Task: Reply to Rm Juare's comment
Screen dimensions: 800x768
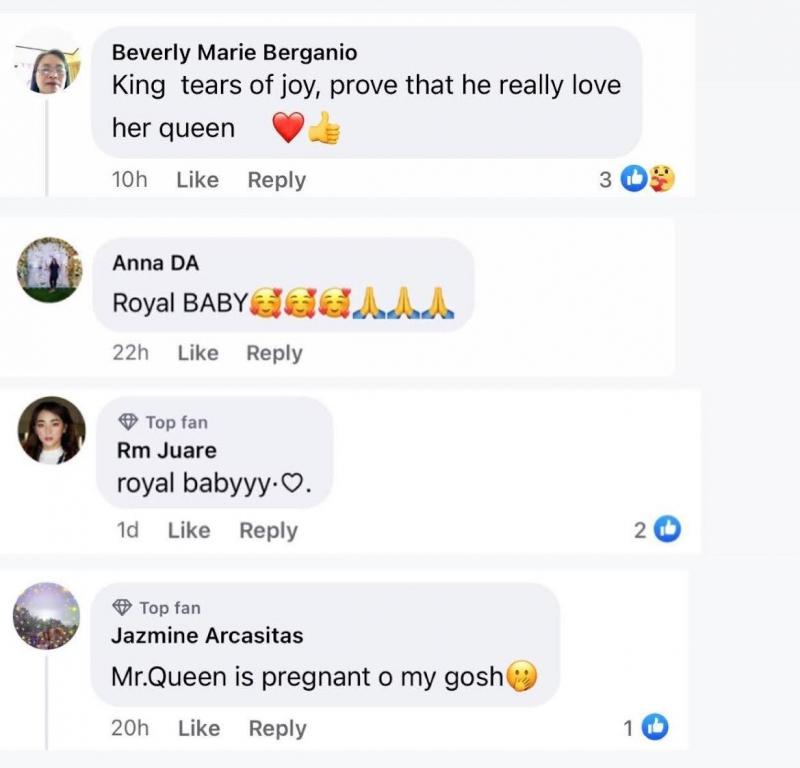Action: (268, 530)
